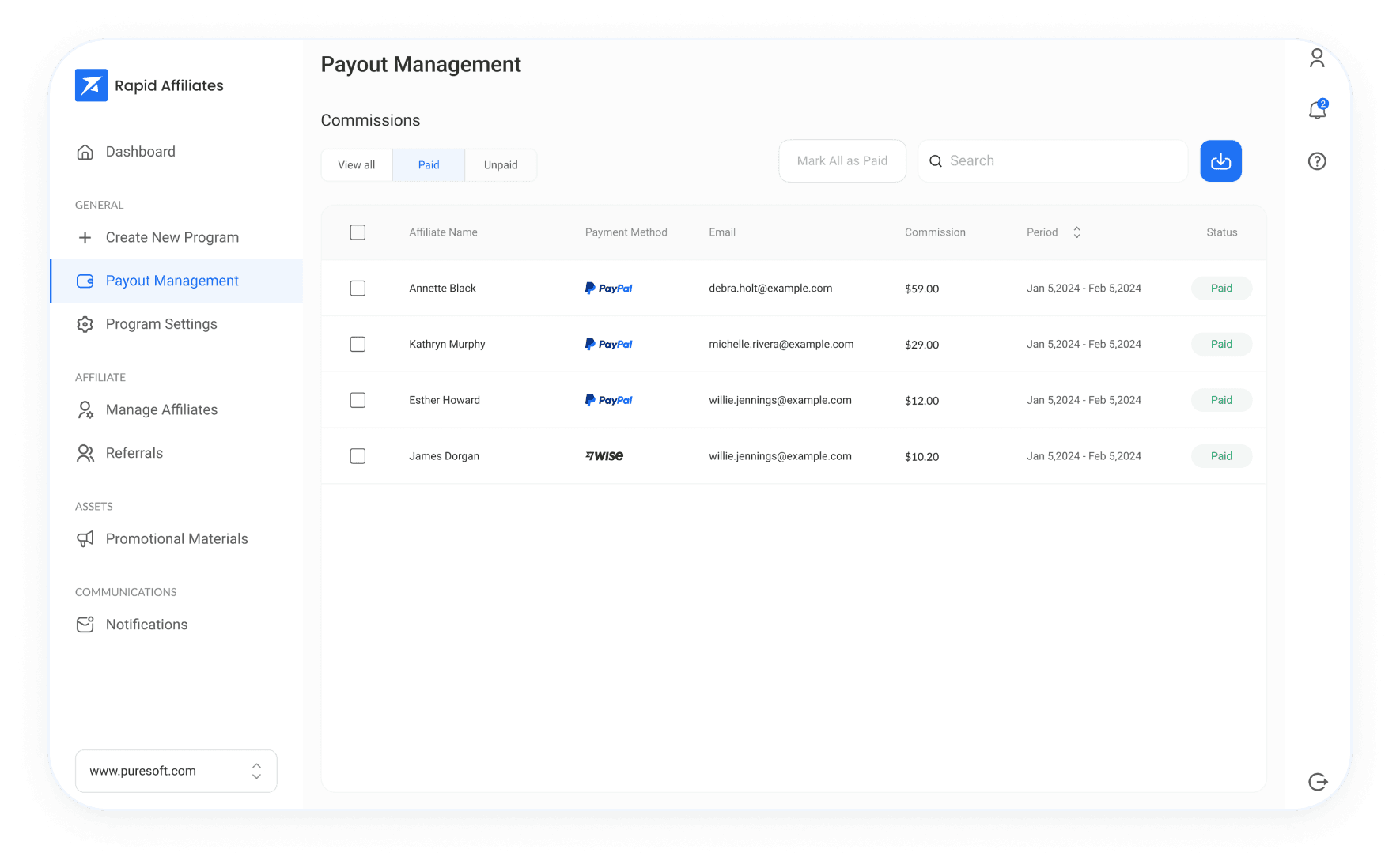
Task: Click the Program Settings gear icon
Action: click(85, 324)
